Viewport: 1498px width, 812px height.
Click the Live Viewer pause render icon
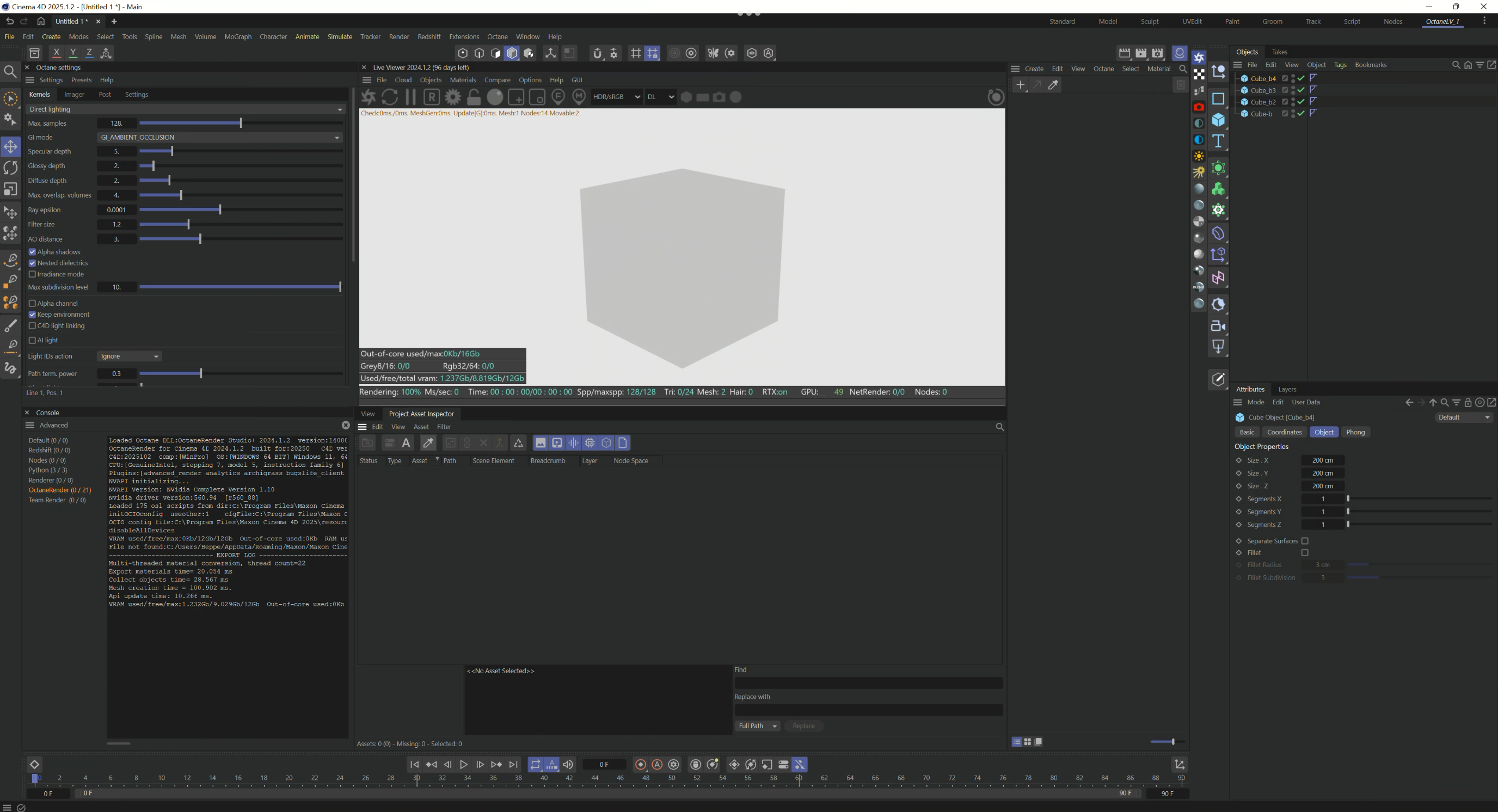tap(410, 97)
